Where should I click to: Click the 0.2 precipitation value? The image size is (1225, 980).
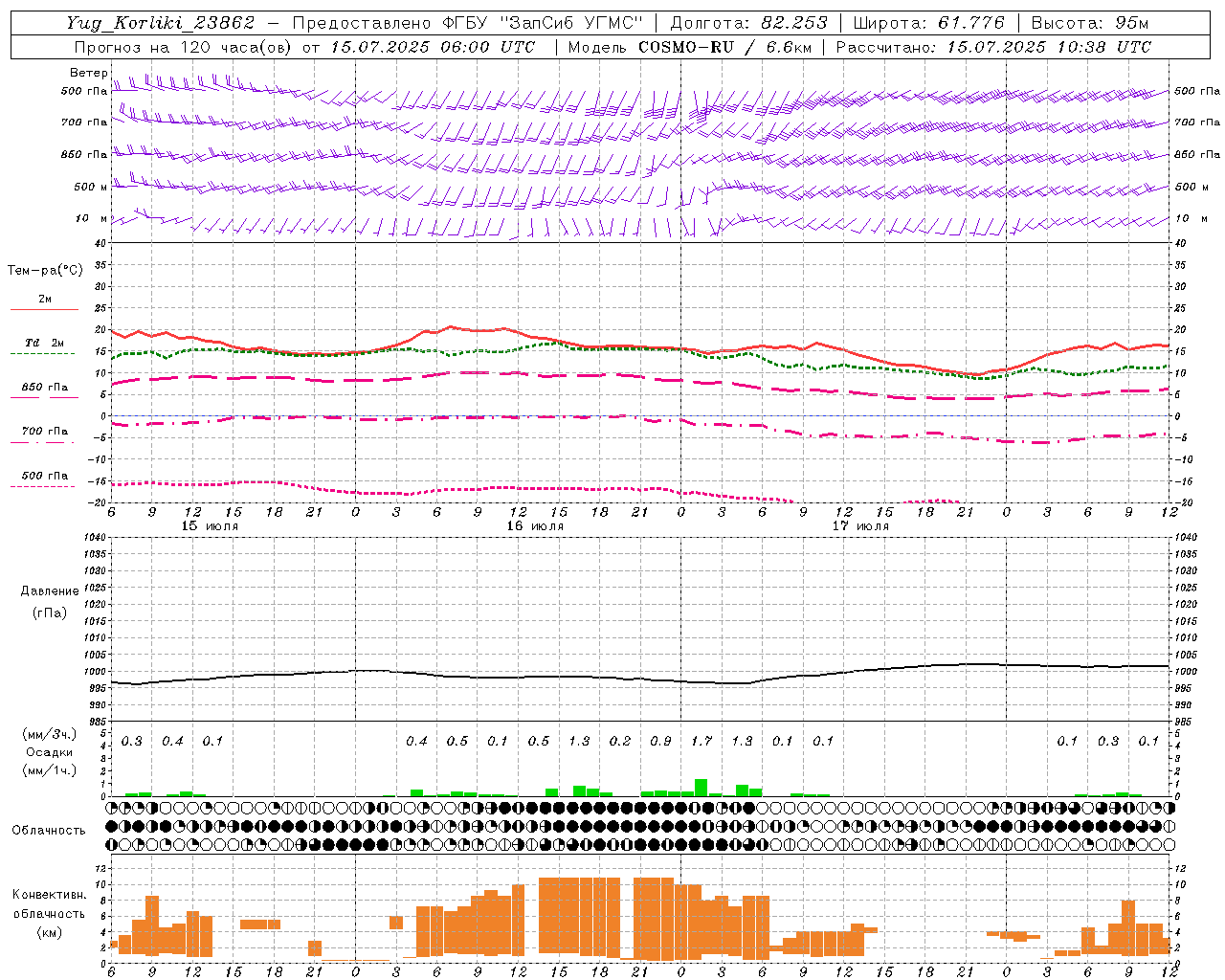[620, 741]
